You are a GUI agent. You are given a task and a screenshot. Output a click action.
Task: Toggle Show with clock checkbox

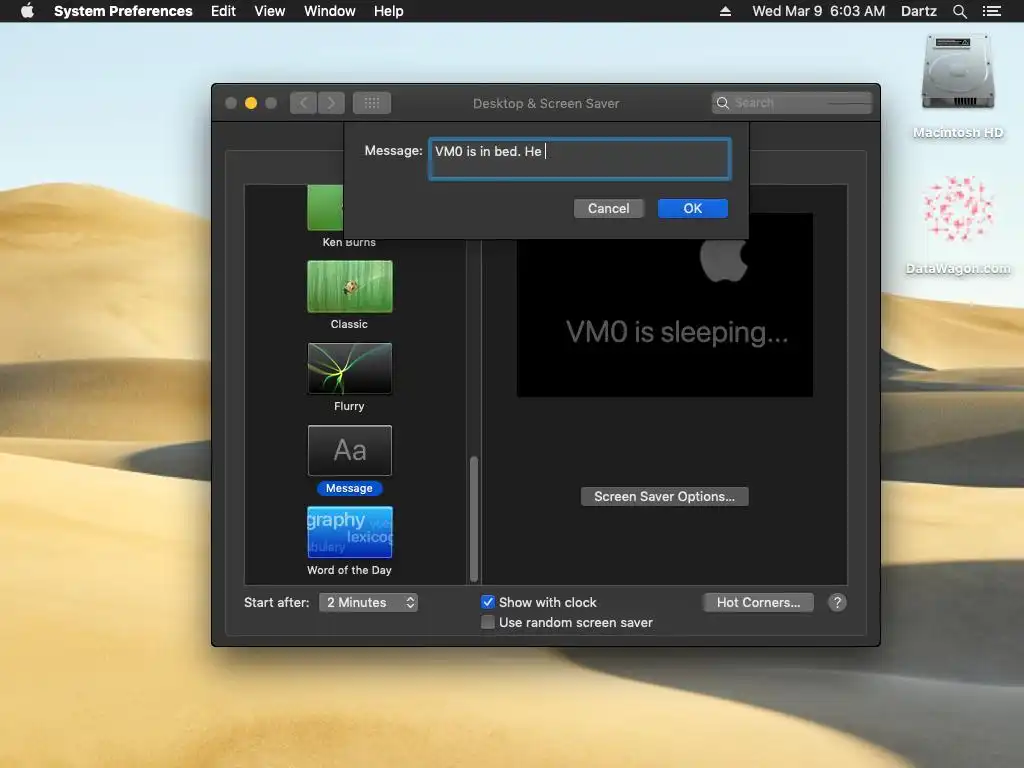488,602
